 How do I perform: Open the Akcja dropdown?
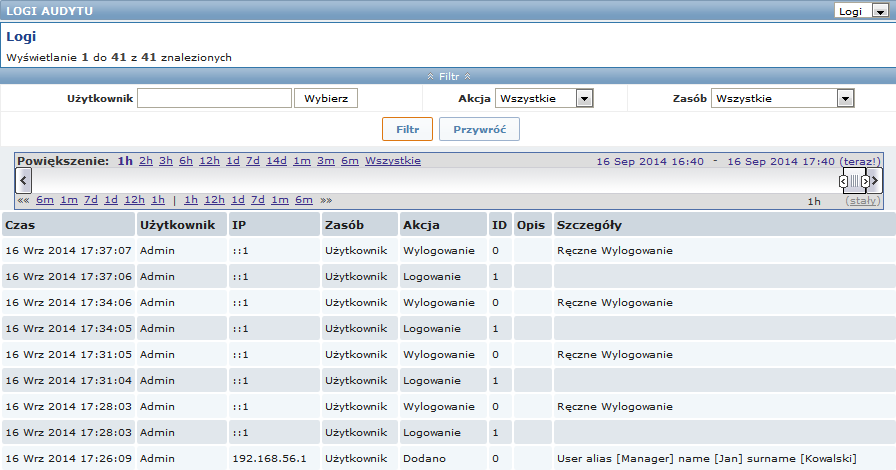(544, 98)
